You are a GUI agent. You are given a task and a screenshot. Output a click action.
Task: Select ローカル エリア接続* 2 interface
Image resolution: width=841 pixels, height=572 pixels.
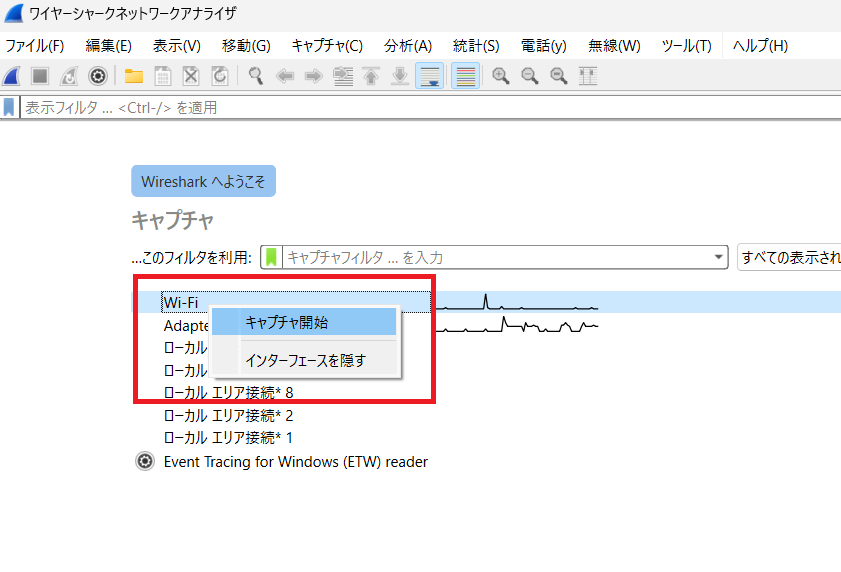pos(228,415)
